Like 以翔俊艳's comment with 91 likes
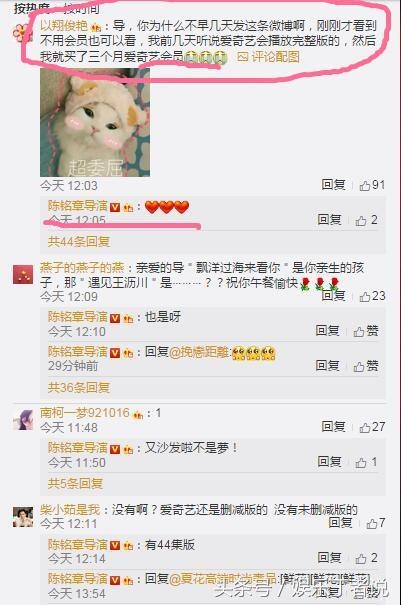The image size is (401, 605). pyautogui.click(x=372, y=185)
